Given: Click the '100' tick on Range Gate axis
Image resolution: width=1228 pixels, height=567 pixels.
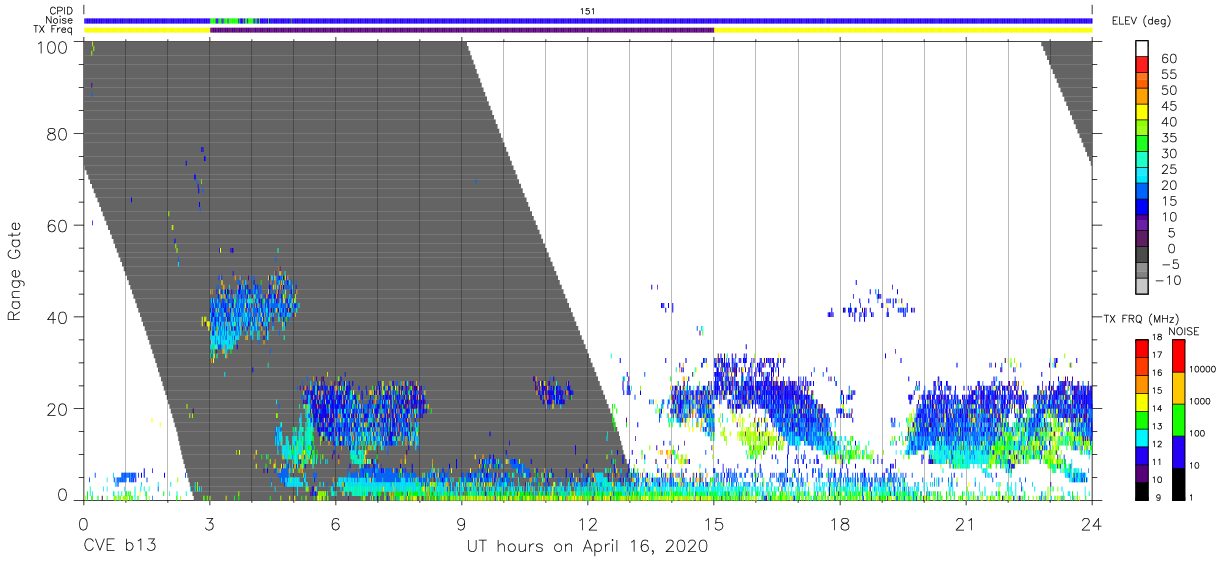Looking at the screenshot, I should click(53, 47).
